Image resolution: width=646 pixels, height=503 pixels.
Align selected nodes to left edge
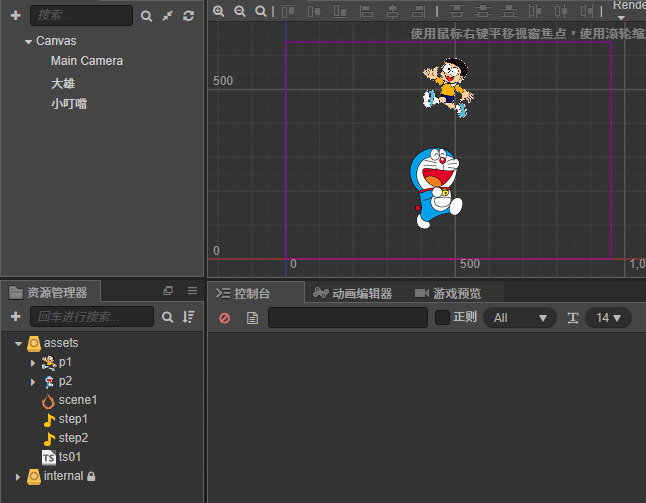click(366, 11)
